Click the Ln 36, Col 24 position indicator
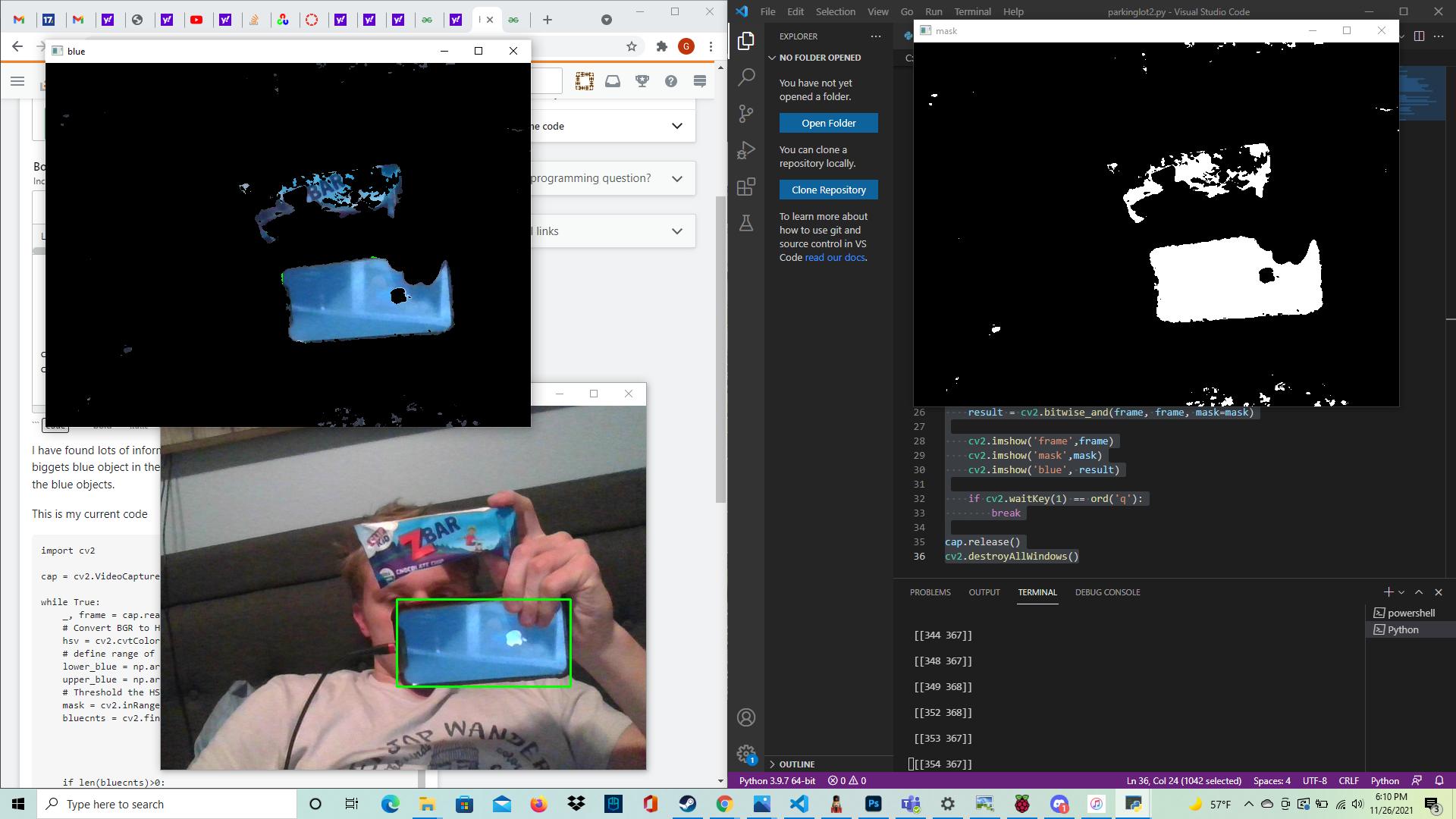 coord(1184,780)
